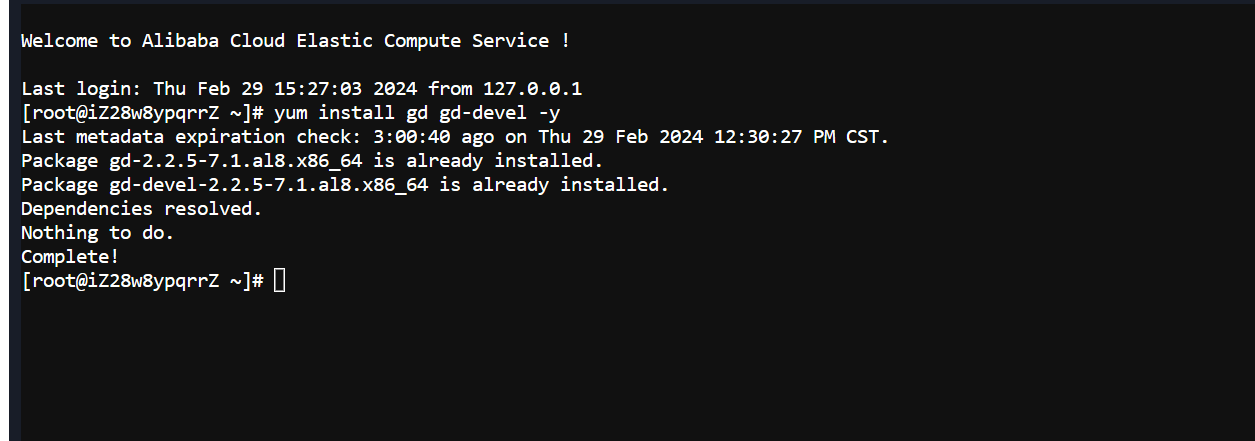The width and height of the screenshot is (1255, 441).
Task: Click the "gd-2.2.5-7.1.al8.x86_64" package name
Action: tap(235, 161)
